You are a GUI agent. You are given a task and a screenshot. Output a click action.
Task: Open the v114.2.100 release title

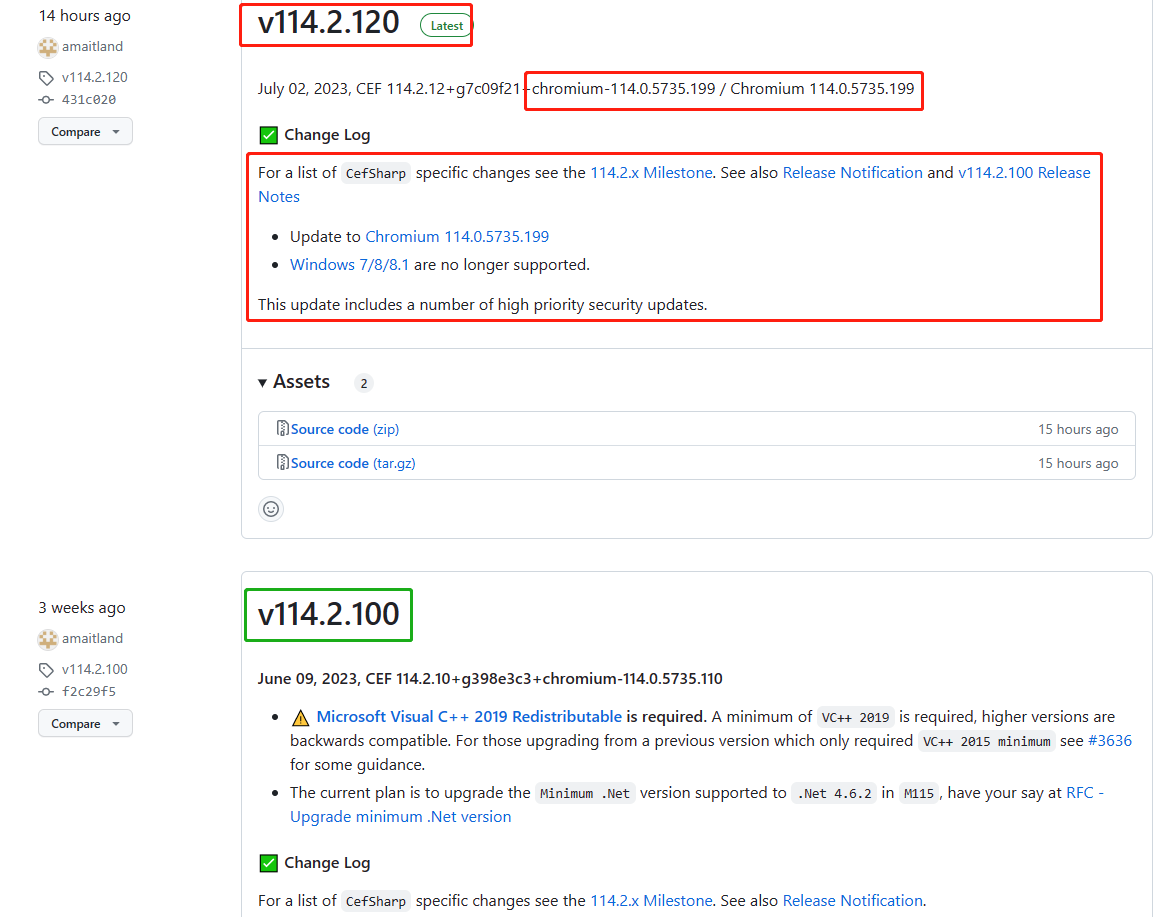click(x=328, y=615)
